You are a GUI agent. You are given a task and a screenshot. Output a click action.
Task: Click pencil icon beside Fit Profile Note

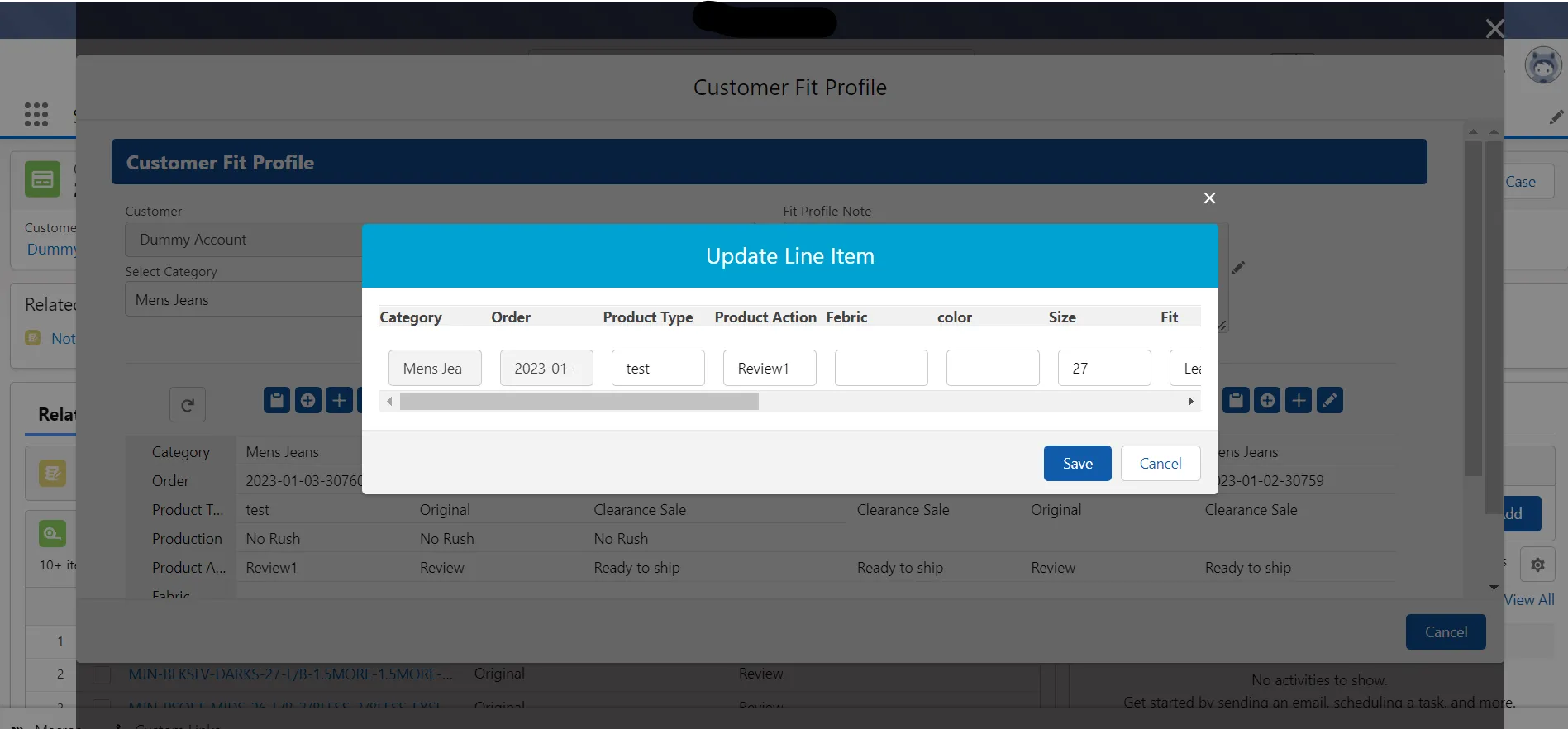point(1237,268)
